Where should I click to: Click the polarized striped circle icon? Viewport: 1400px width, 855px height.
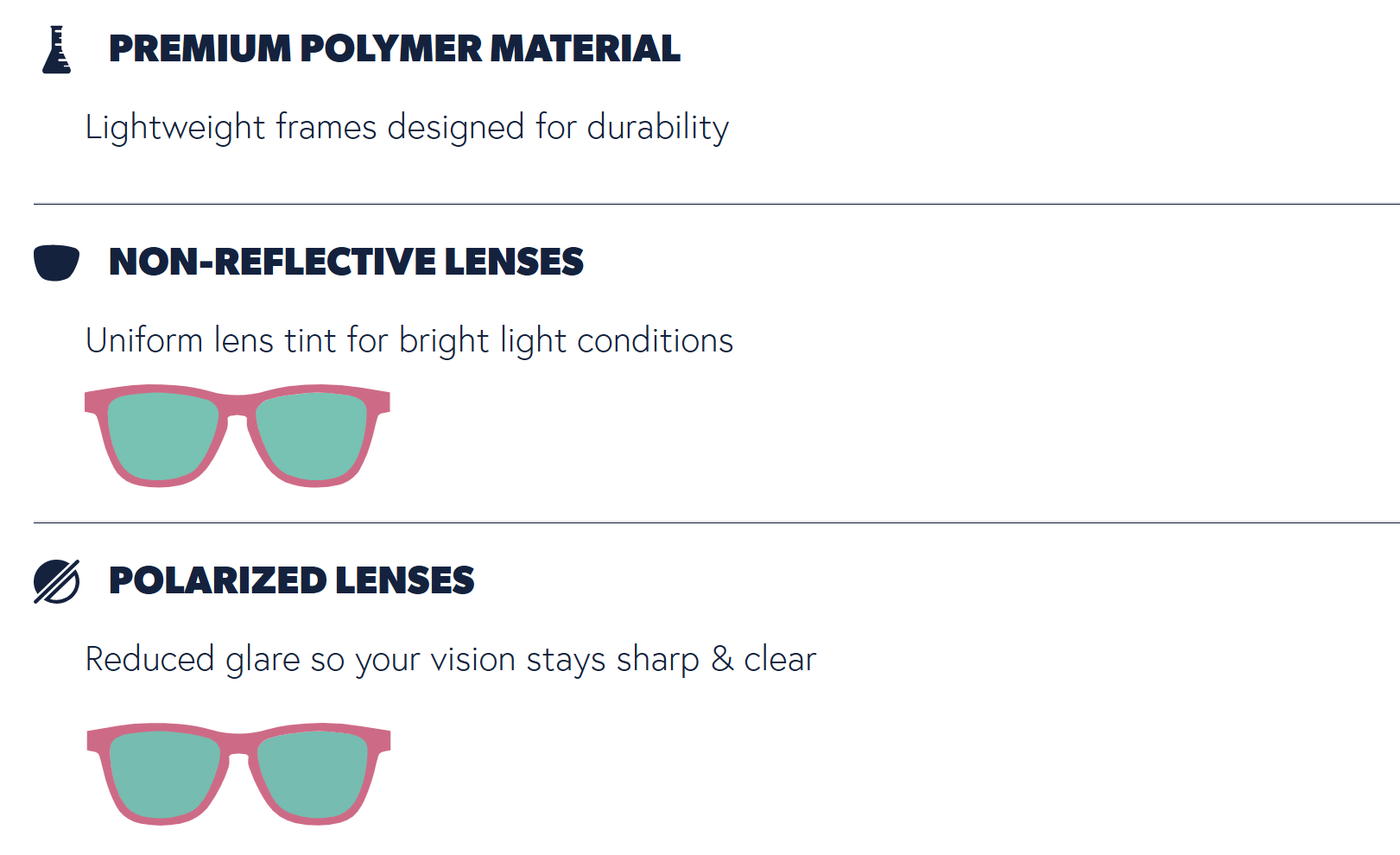pyautogui.click(x=56, y=581)
